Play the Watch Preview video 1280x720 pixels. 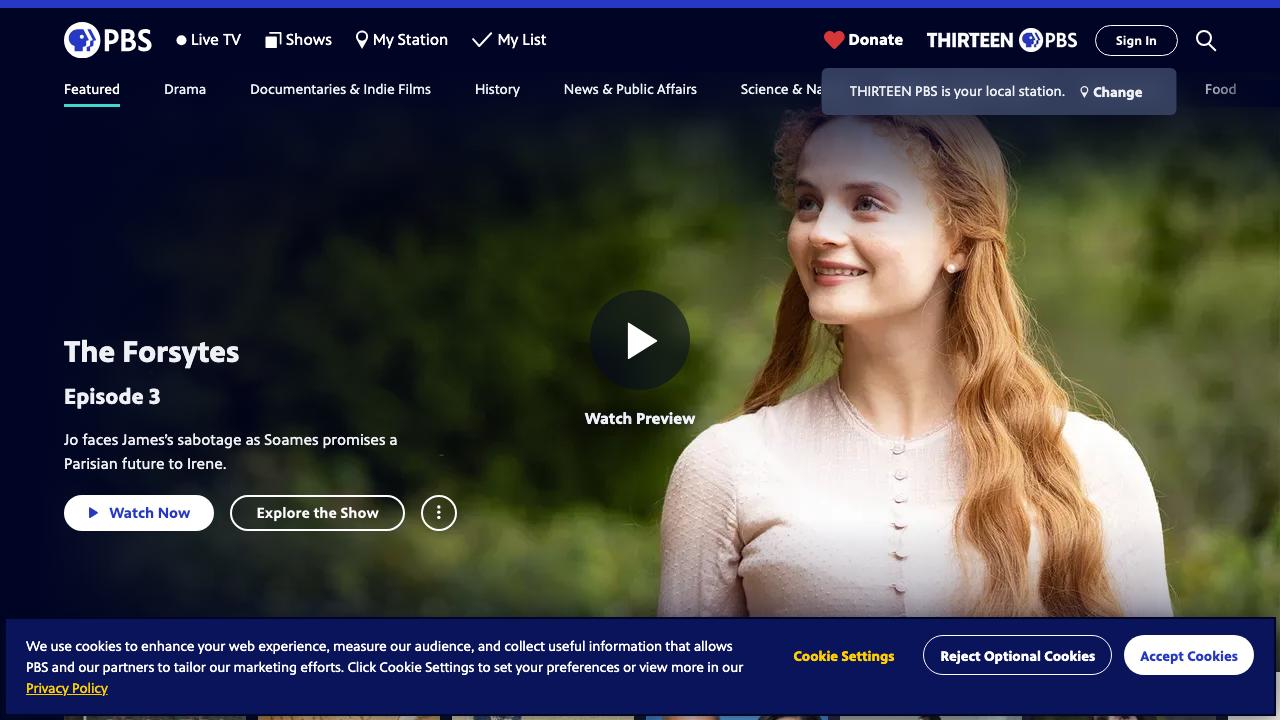(x=640, y=340)
